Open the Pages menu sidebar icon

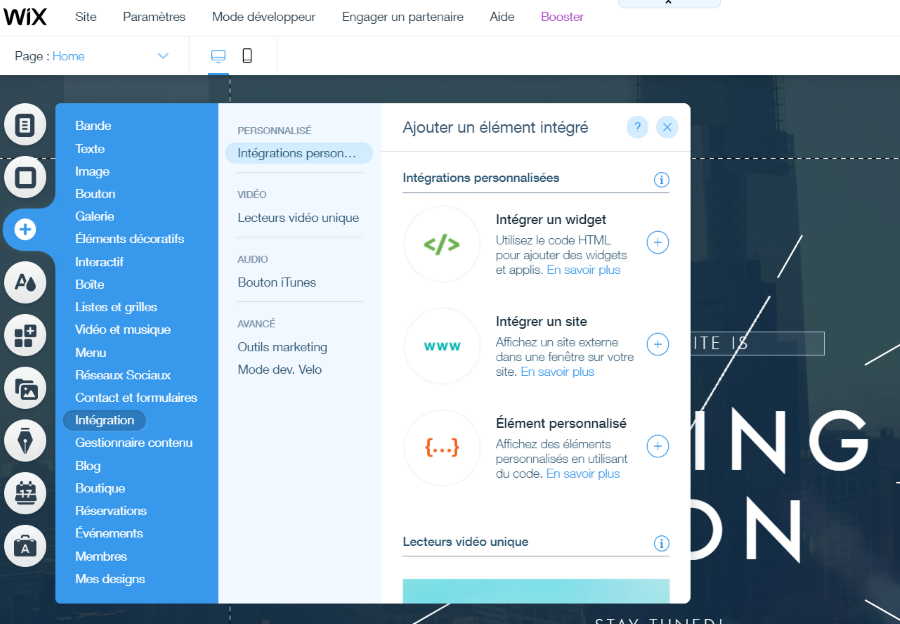pos(26,125)
